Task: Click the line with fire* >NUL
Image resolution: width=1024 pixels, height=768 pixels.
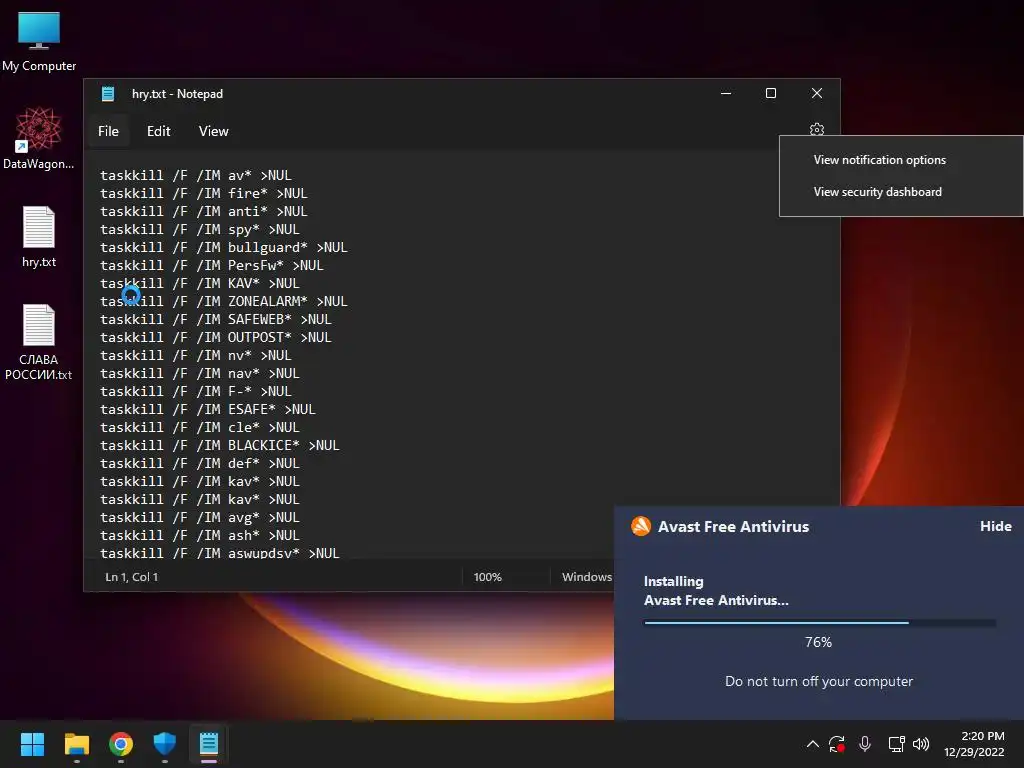Action: tap(204, 193)
